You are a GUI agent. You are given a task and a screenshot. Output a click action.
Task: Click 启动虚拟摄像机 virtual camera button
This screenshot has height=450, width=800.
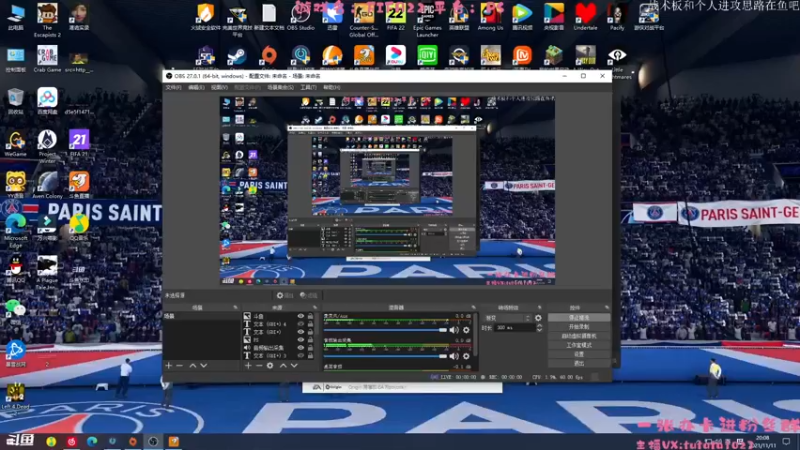579,336
